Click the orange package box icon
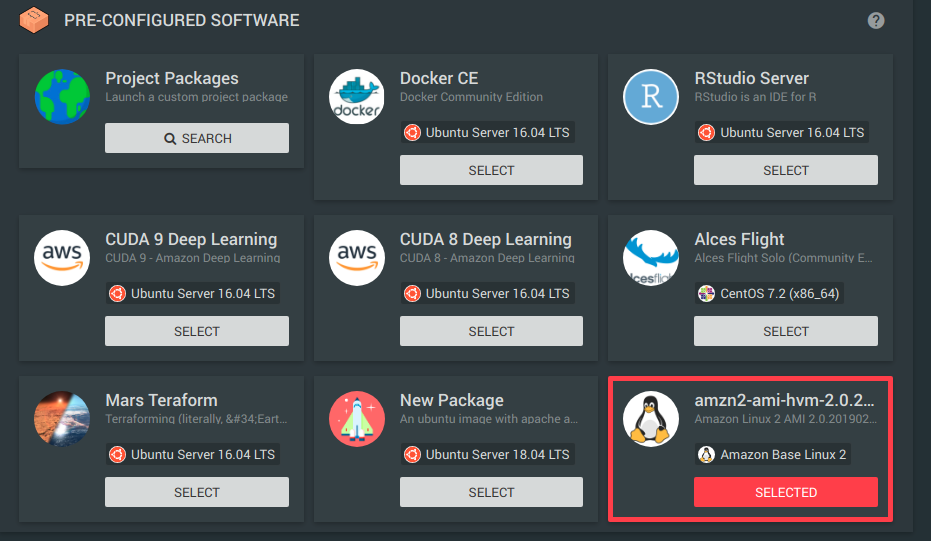This screenshot has height=541, width=931. click(34, 20)
